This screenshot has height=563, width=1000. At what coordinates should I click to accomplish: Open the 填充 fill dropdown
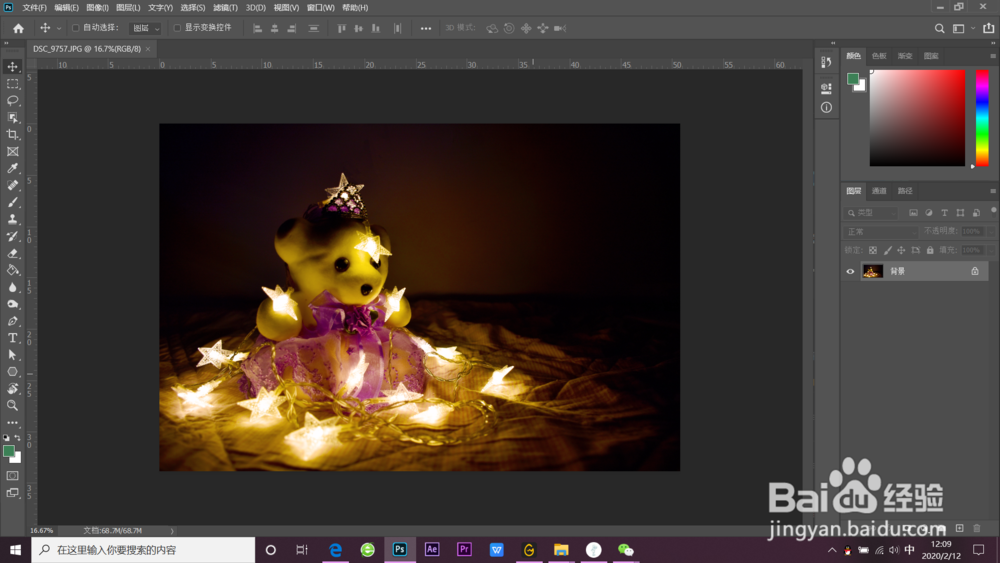tap(991, 251)
